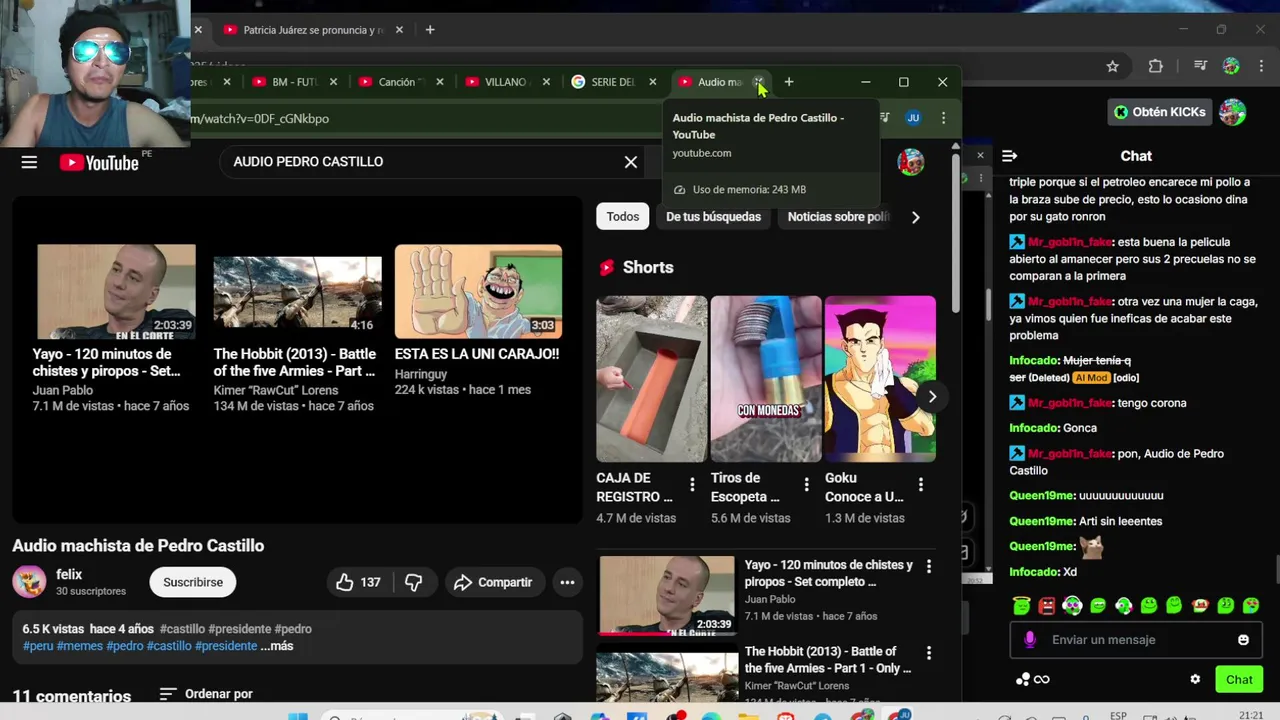Go to the YouTube home logo
Screen dimensions: 1280x720
coord(99,162)
